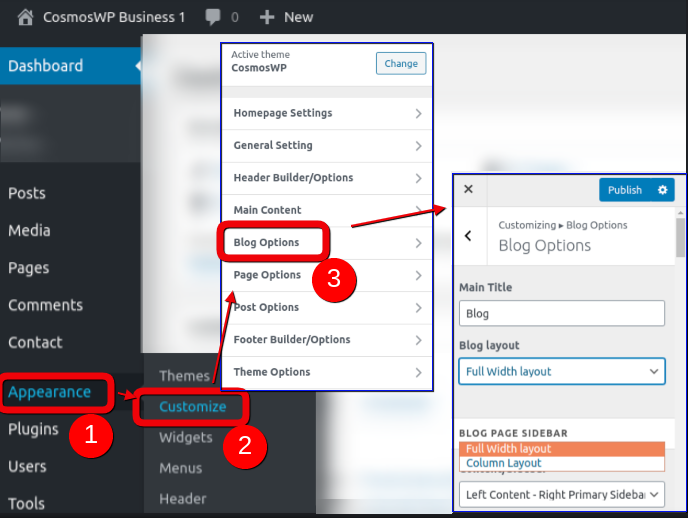688x518 pixels.
Task: Click the New link in admin bar
Action: [x=298, y=17]
